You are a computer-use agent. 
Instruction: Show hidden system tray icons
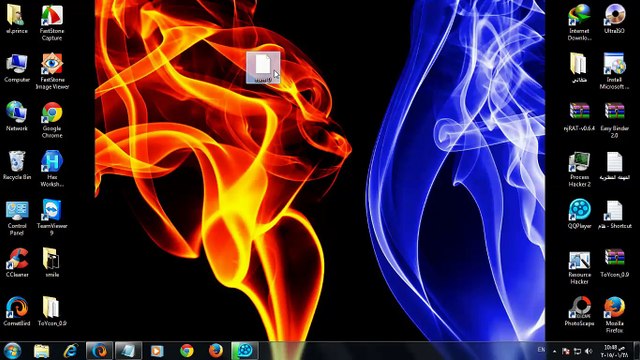coord(554,351)
